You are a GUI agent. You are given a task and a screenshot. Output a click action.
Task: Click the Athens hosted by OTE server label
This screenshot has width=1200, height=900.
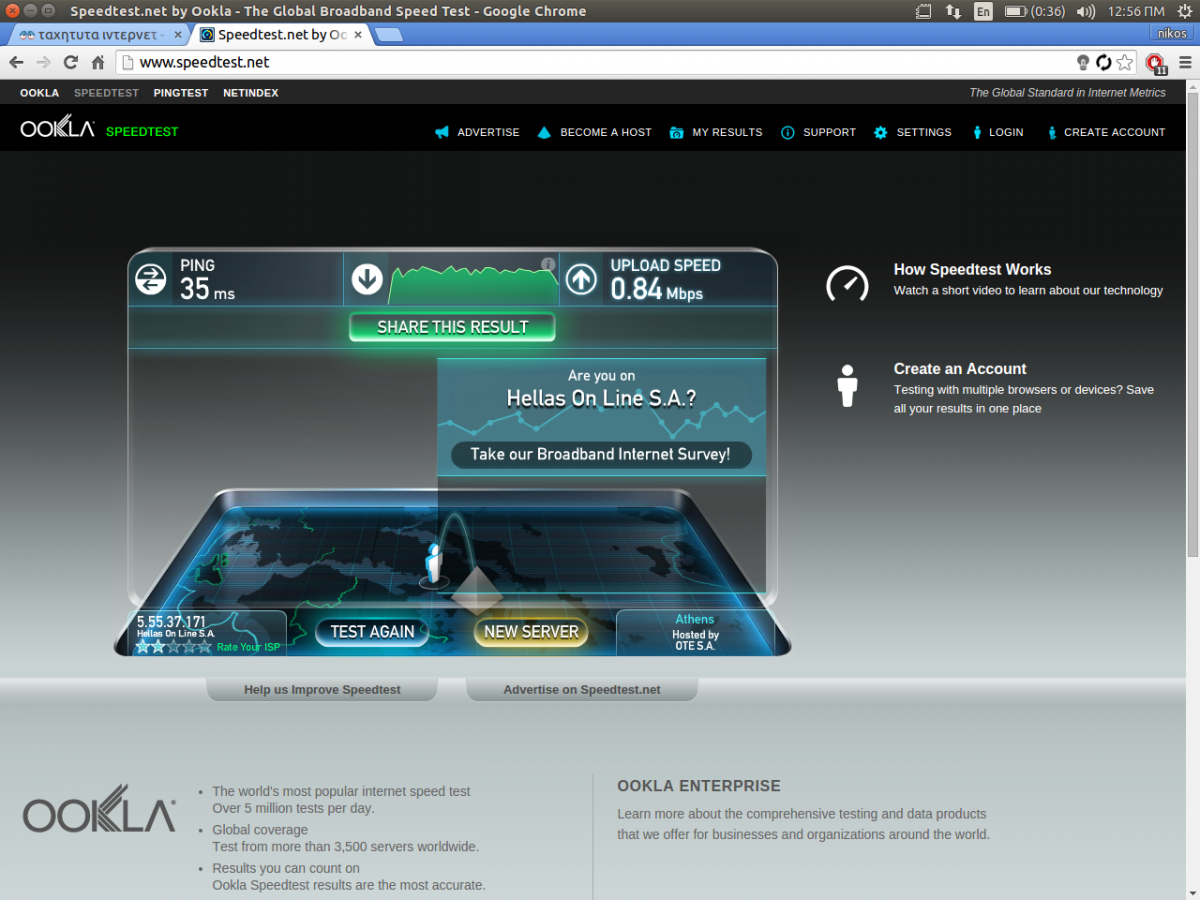[x=695, y=633]
